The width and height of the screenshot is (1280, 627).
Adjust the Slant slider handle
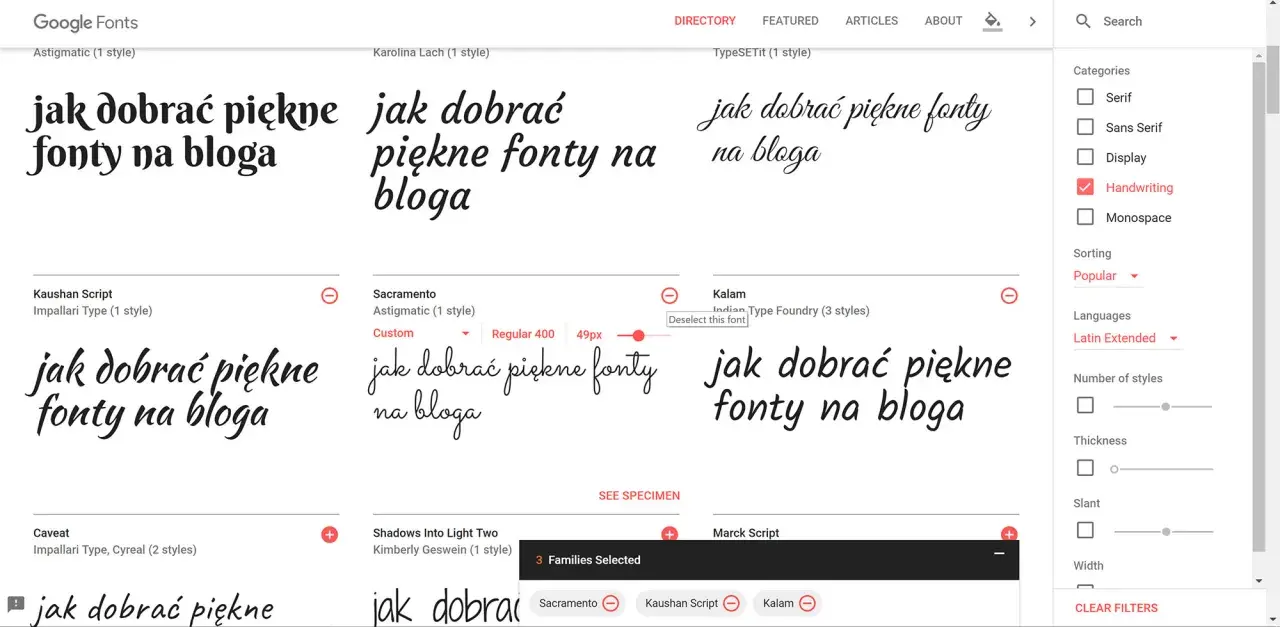1166,531
